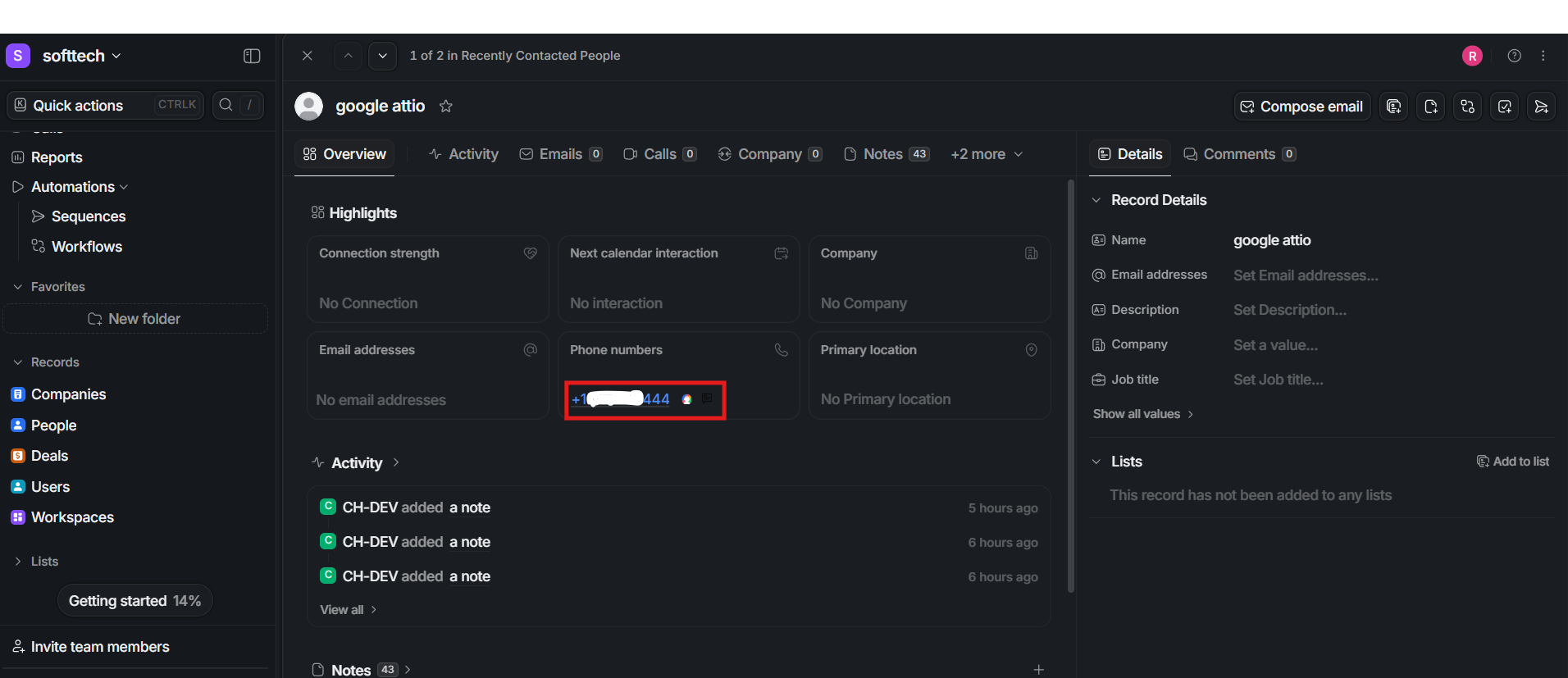Open the top-right three-dot menu

[x=1543, y=56]
